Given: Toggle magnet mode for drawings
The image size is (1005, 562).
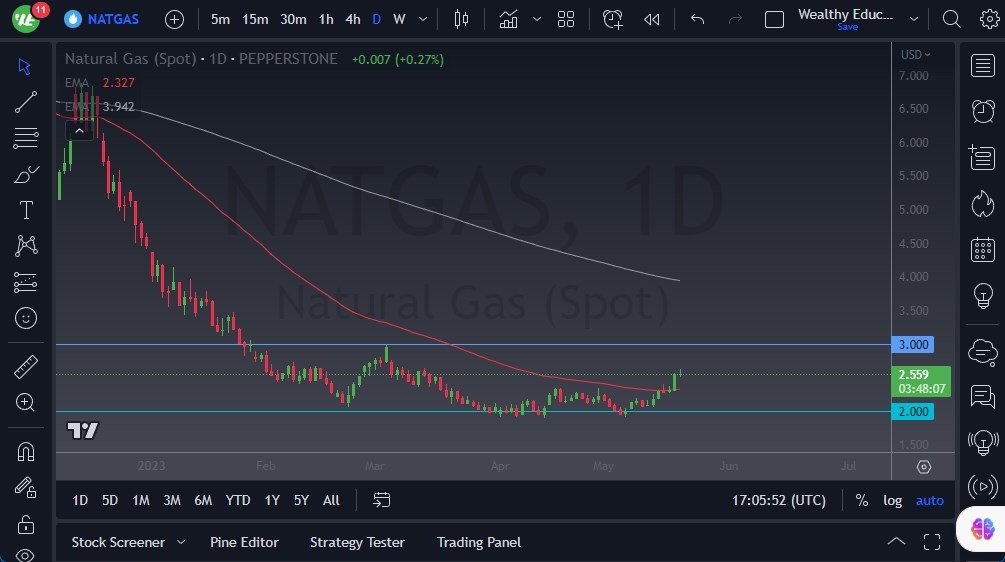Looking at the screenshot, I should point(26,452).
